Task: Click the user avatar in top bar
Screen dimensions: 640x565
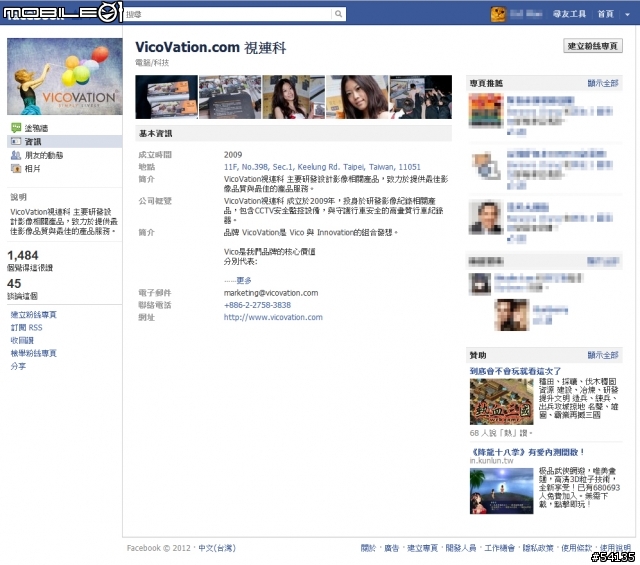Action: (498, 14)
